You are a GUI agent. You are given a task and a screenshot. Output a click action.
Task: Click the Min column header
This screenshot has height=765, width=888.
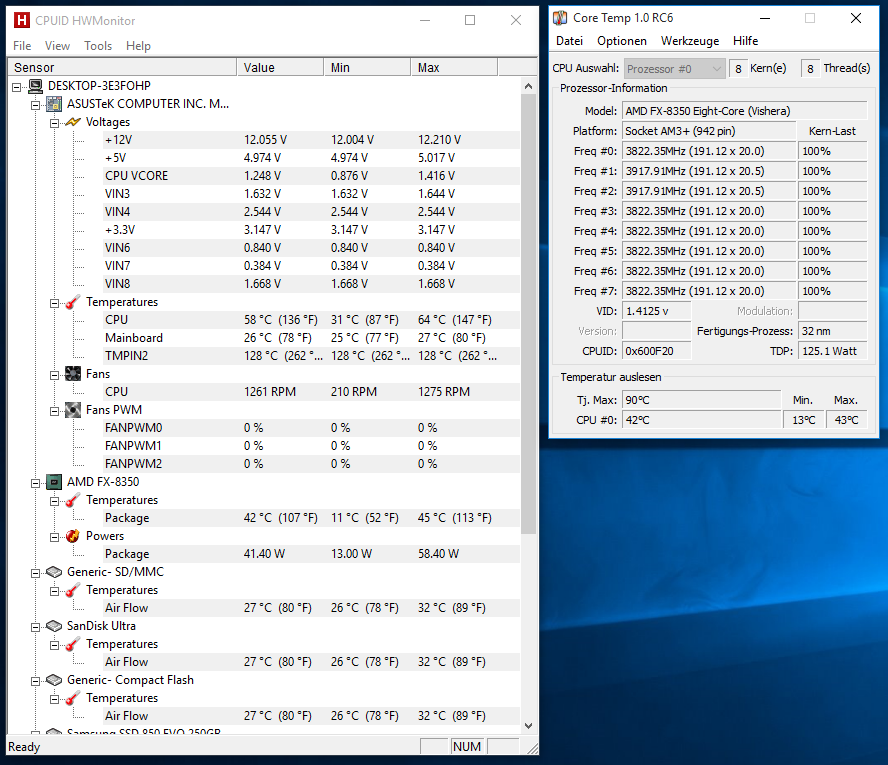(368, 67)
